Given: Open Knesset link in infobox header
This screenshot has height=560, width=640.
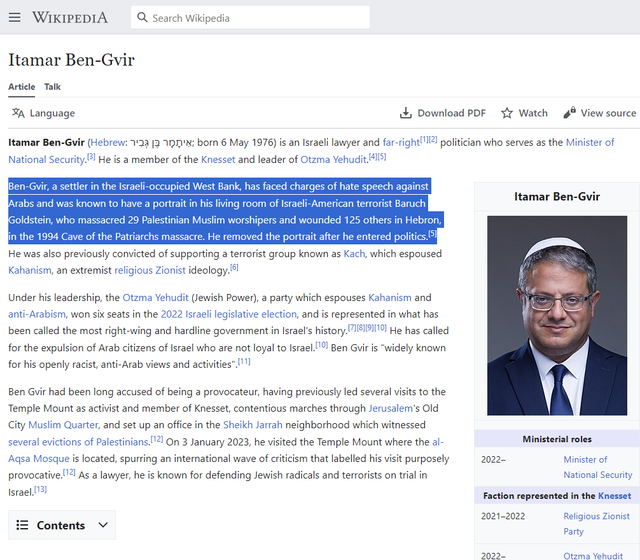Looking at the screenshot, I should pyautogui.click(x=614, y=496).
